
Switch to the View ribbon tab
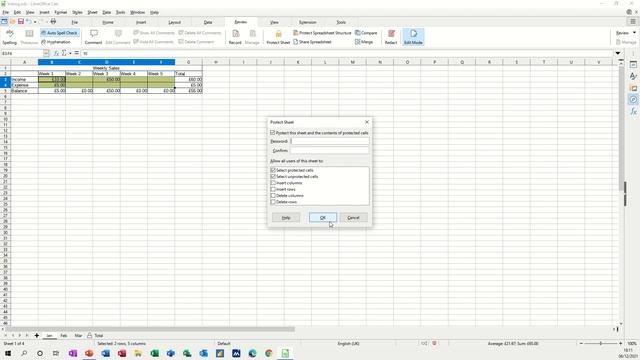tap(274, 22)
